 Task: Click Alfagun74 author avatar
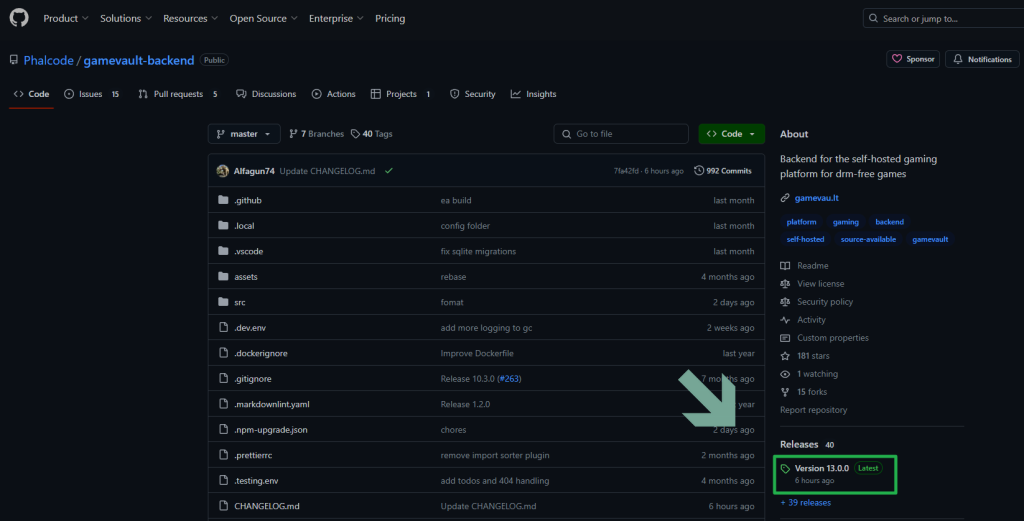point(222,171)
